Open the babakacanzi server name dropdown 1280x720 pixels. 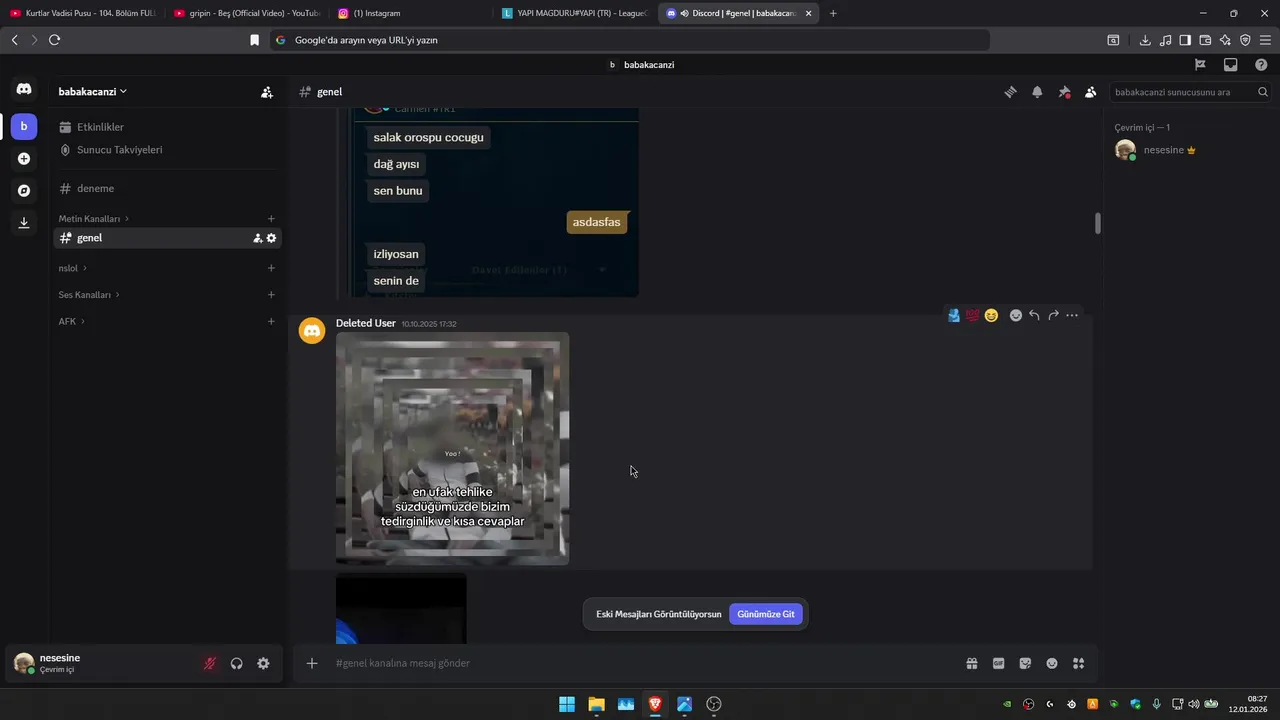pyautogui.click(x=93, y=92)
